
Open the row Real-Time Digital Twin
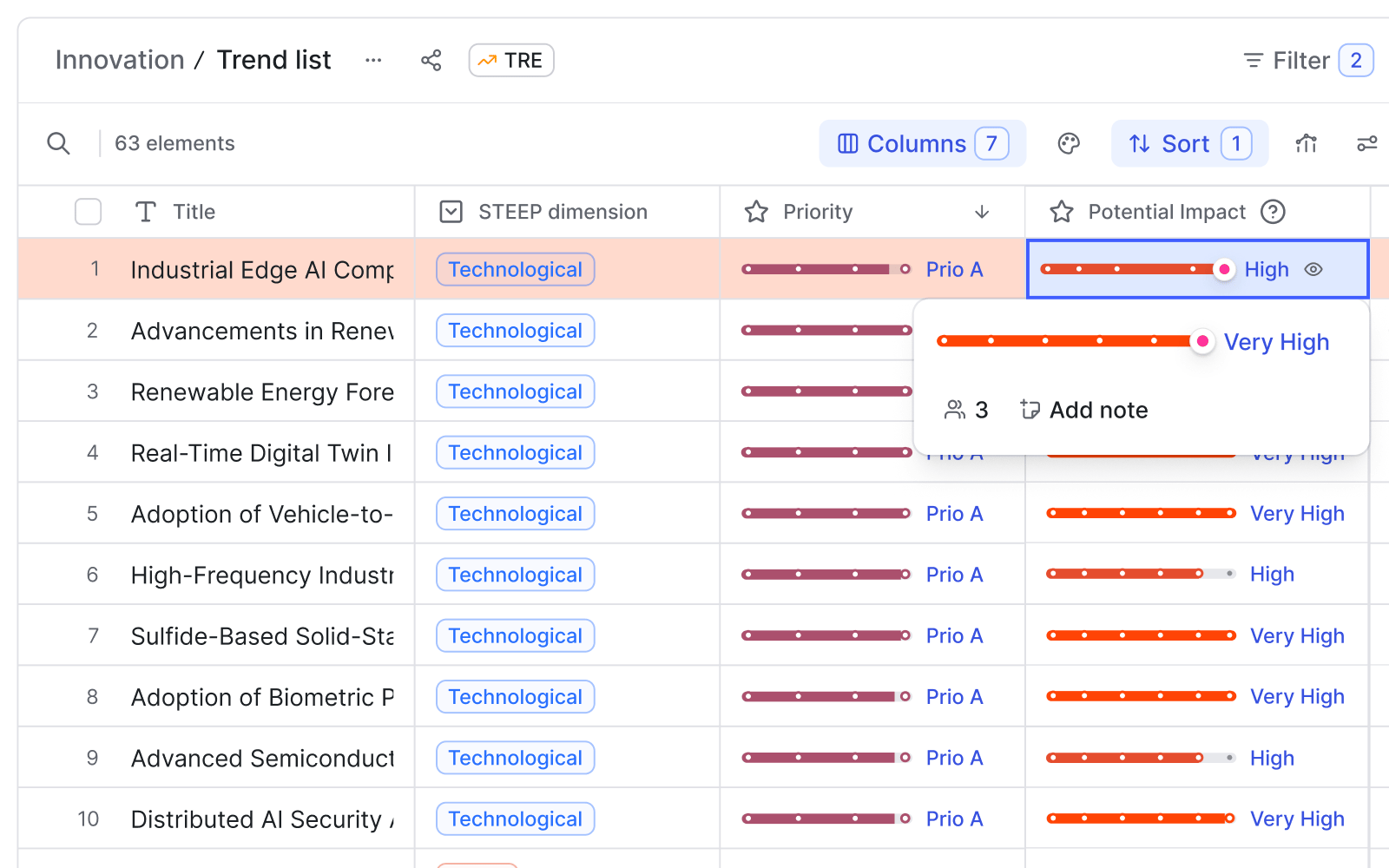pyautogui.click(x=262, y=453)
